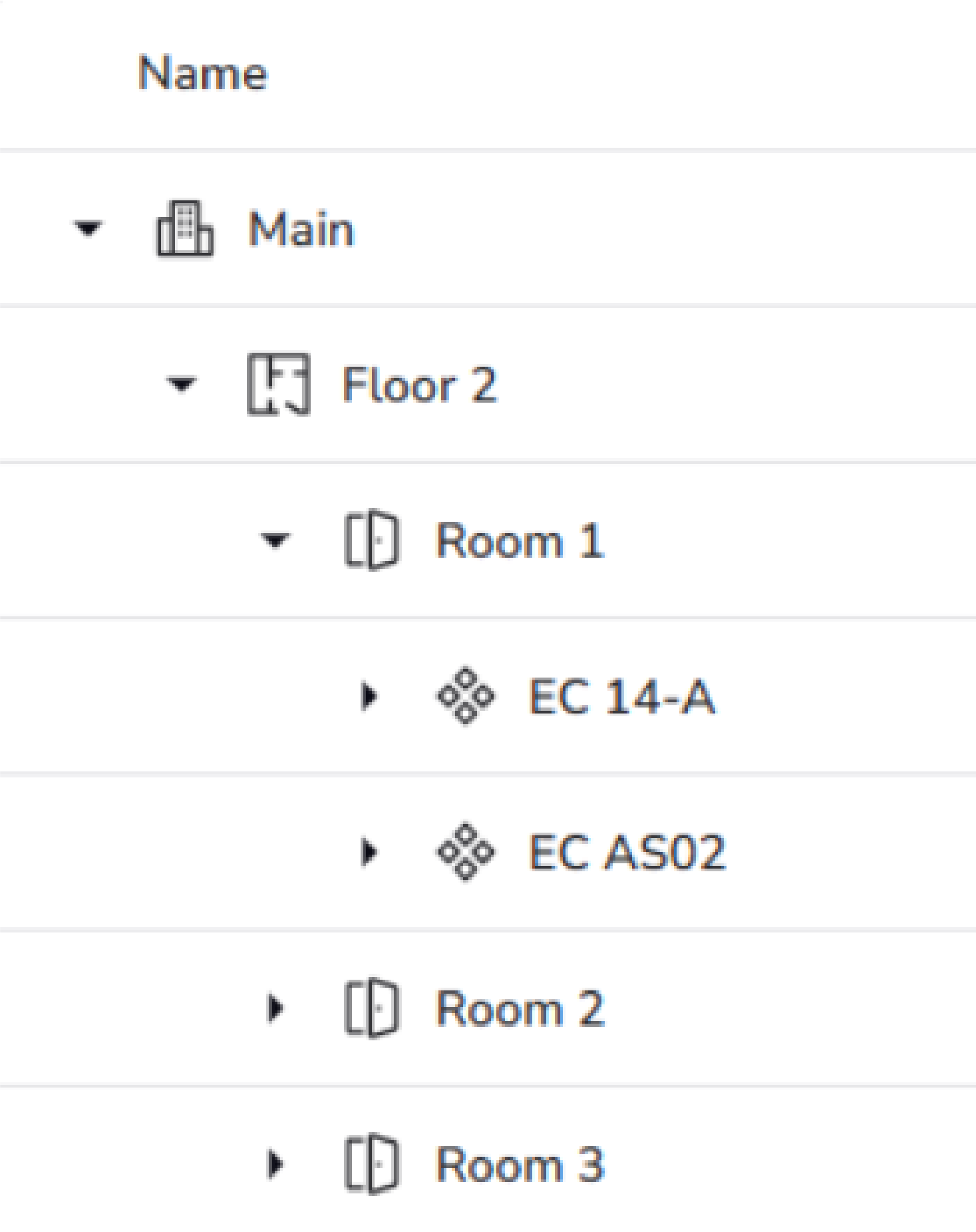
Task: Select the Main tree item label
Action: [x=301, y=230]
